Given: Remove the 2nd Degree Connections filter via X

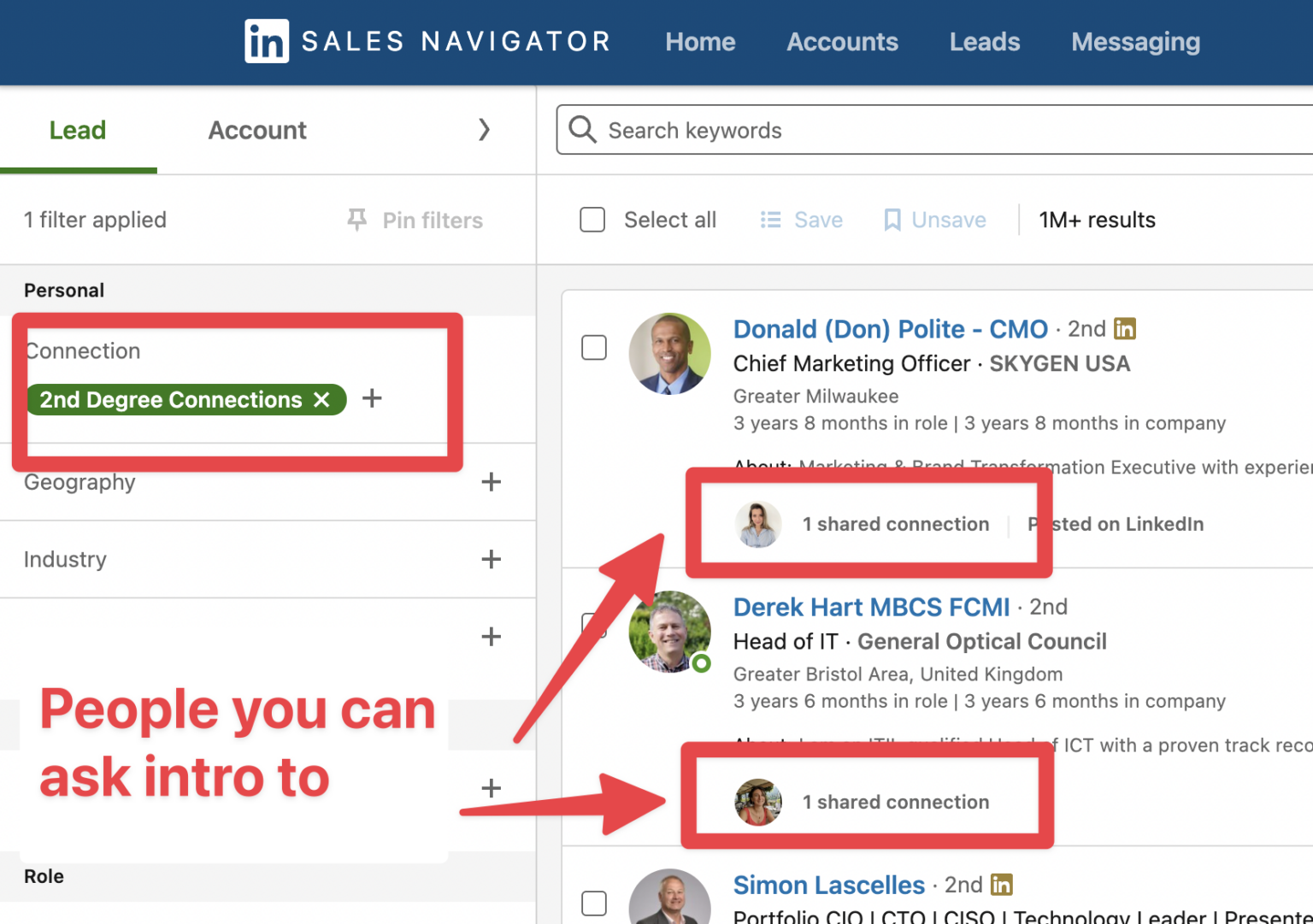Looking at the screenshot, I should pyautogui.click(x=322, y=399).
